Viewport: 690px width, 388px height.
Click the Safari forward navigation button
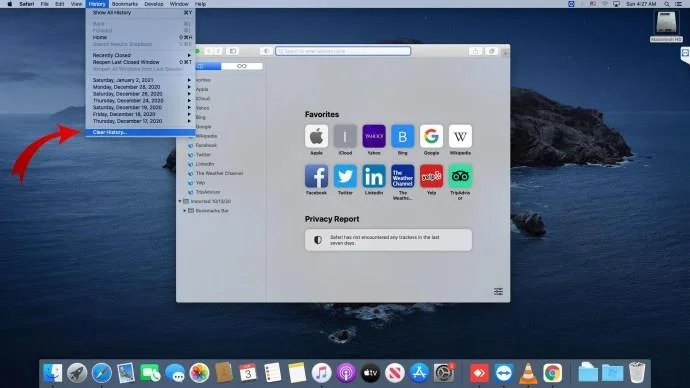218,51
